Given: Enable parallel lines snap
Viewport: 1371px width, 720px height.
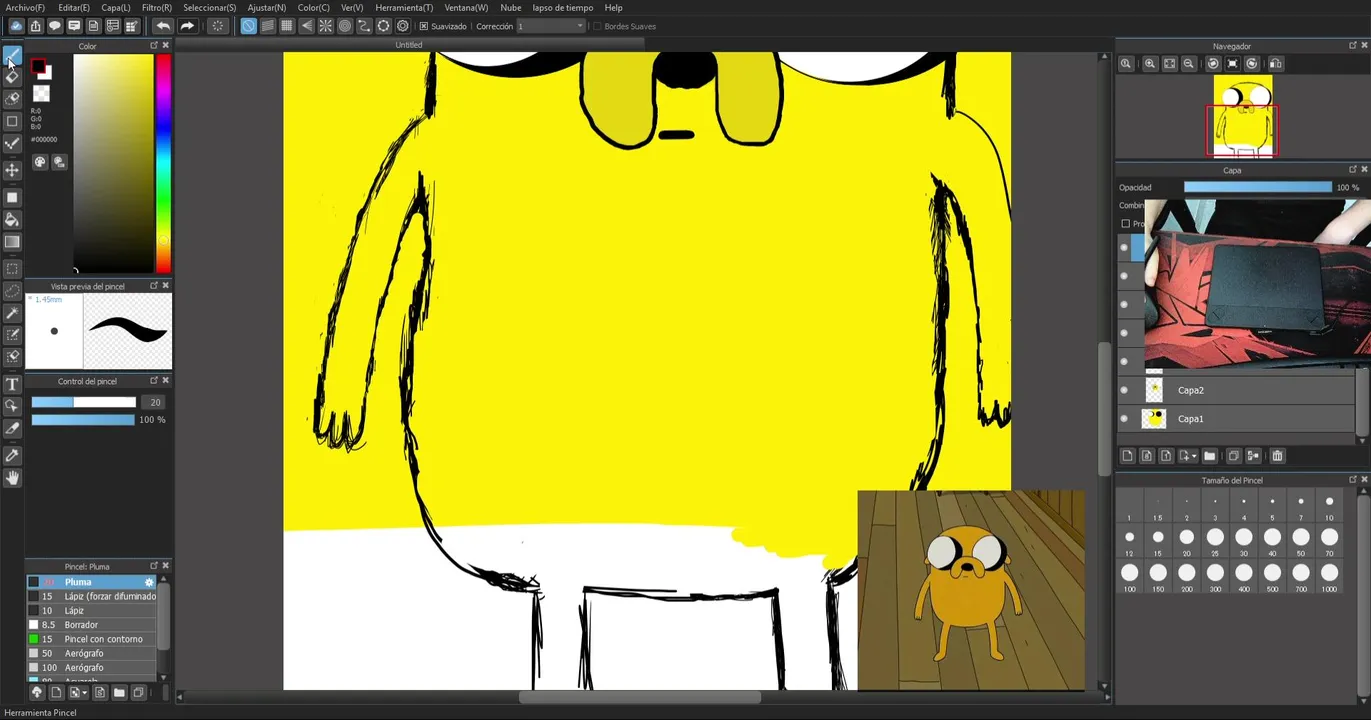Looking at the screenshot, I should (268, 26).
